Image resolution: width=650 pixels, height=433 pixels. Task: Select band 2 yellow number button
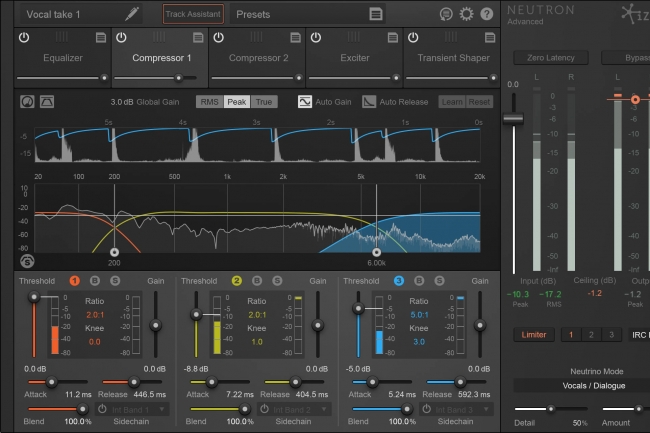(x=236, y=281)
